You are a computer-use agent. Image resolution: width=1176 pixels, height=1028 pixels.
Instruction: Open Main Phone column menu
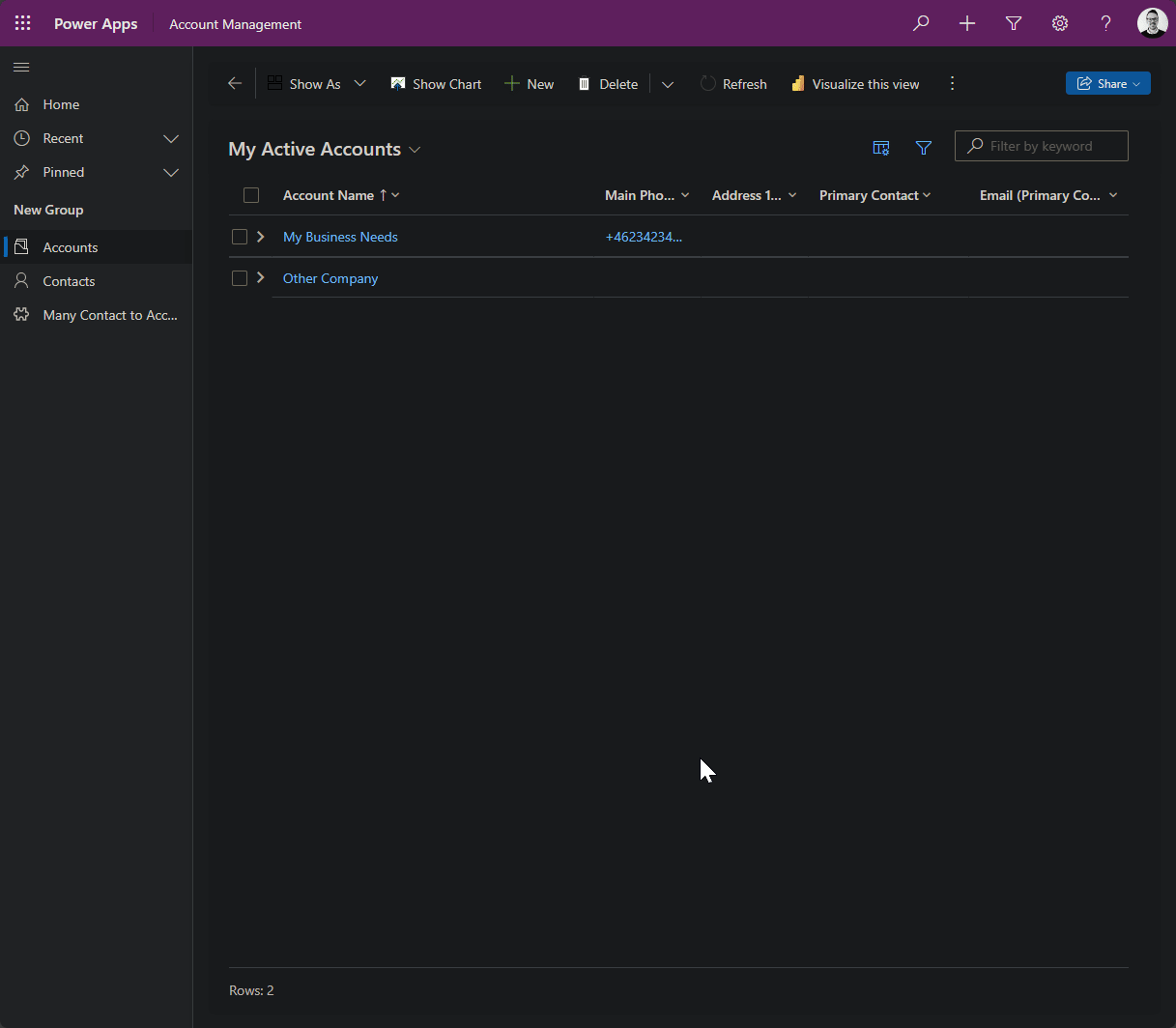tap(685, 195)
